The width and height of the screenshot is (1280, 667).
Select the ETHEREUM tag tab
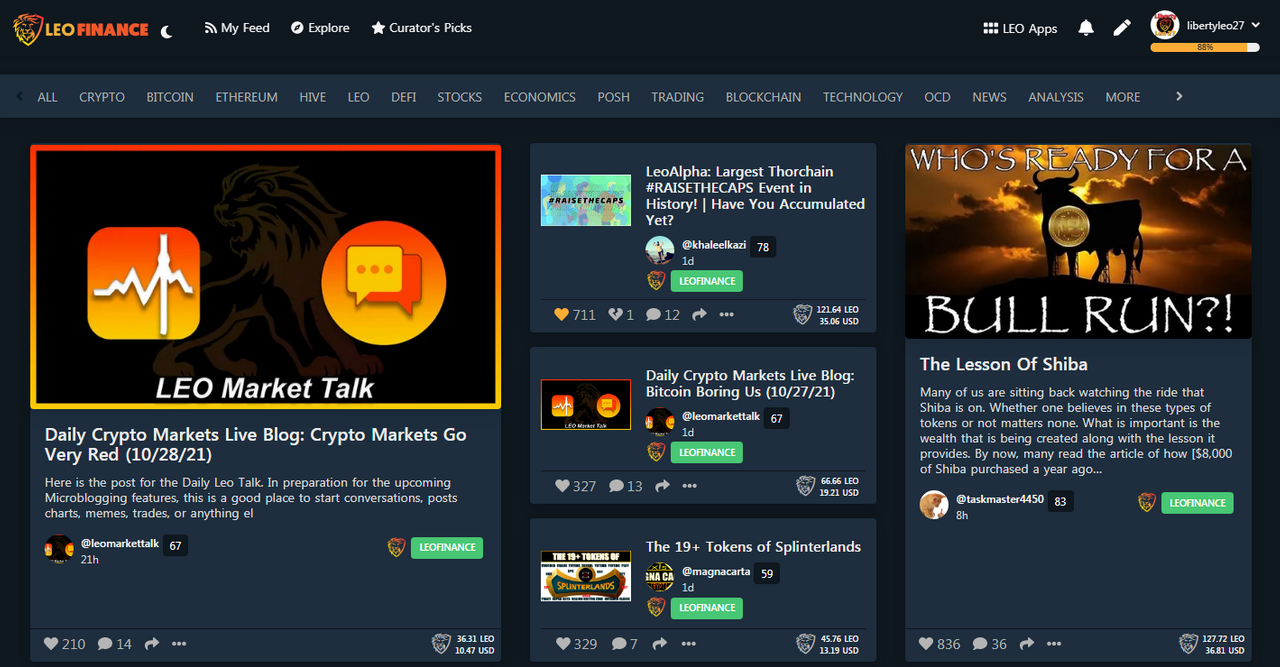[247, 97]
